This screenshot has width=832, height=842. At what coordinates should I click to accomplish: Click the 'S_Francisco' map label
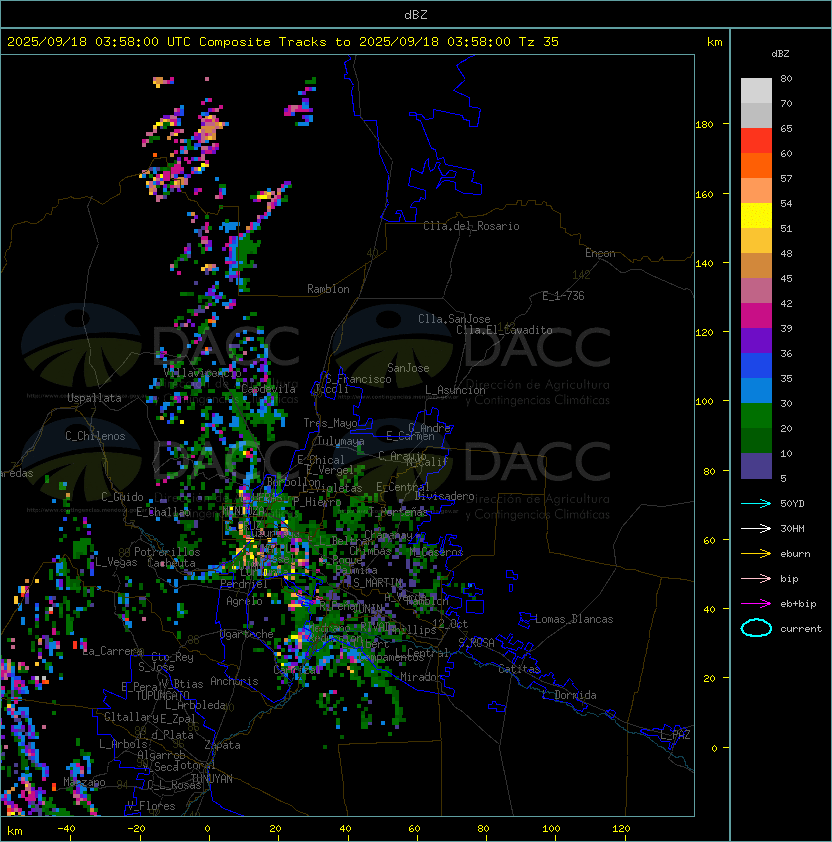point(358,379)
